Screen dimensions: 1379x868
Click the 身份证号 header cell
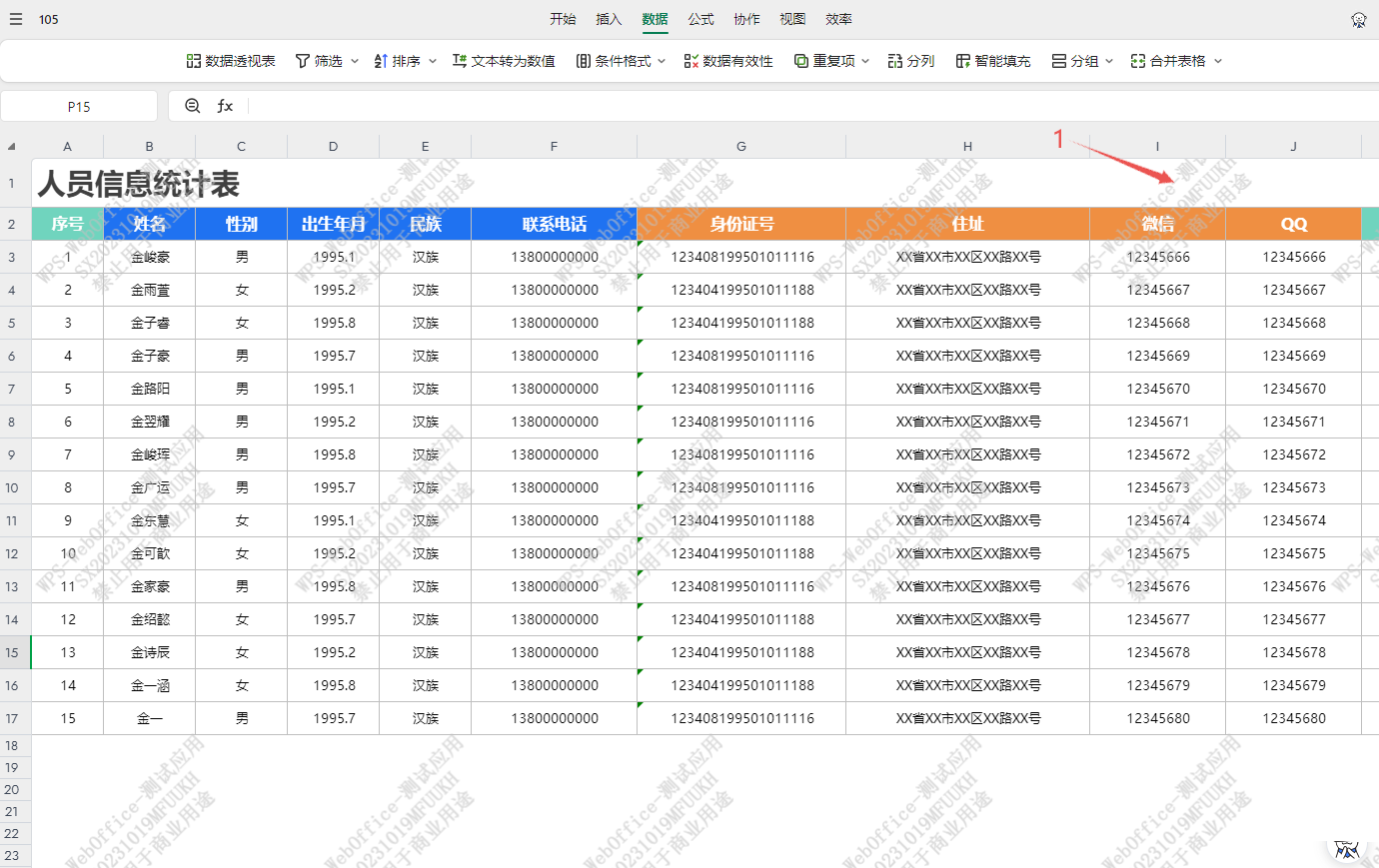tap(741, 224)
